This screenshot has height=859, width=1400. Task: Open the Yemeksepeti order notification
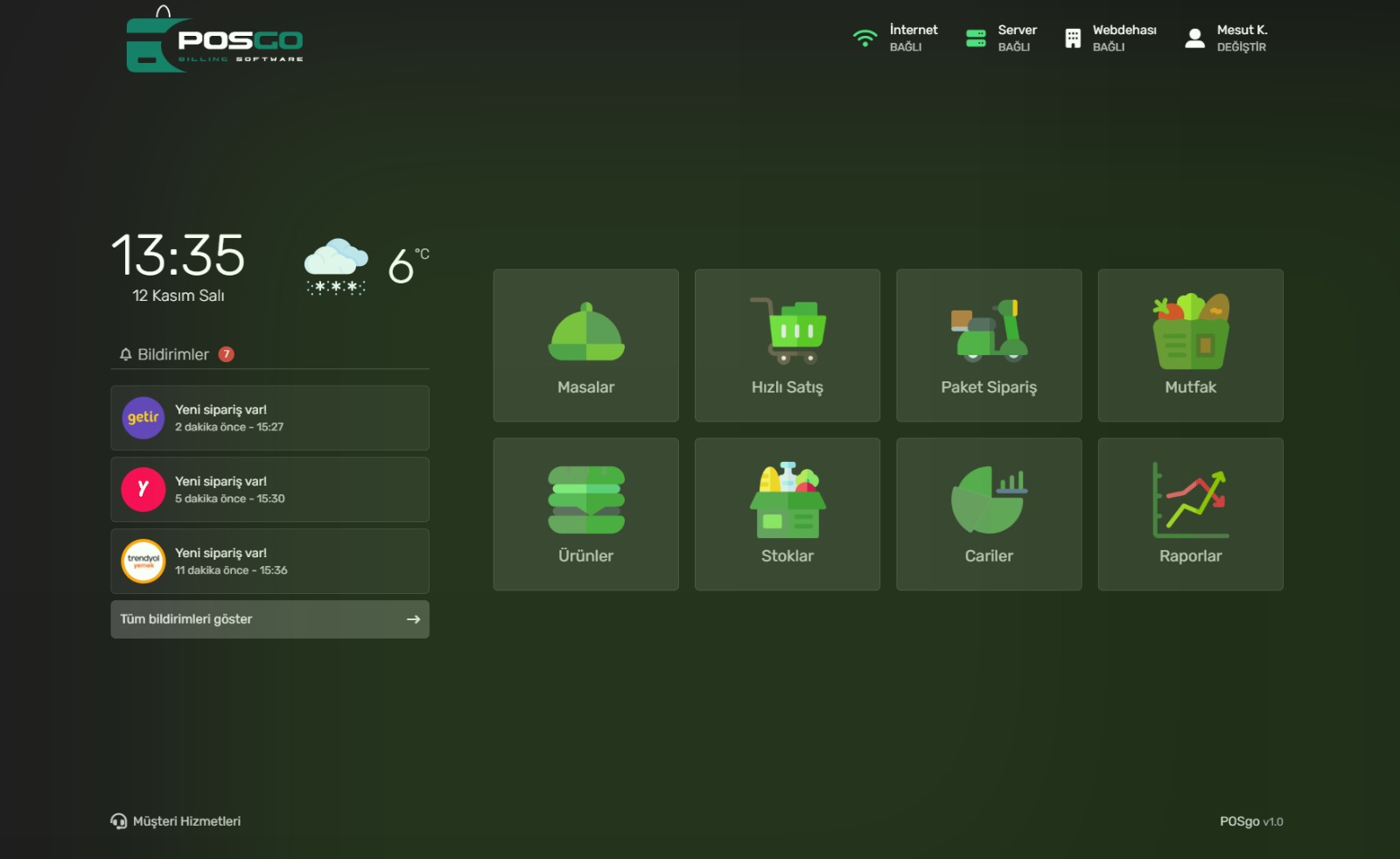[269, 490]
